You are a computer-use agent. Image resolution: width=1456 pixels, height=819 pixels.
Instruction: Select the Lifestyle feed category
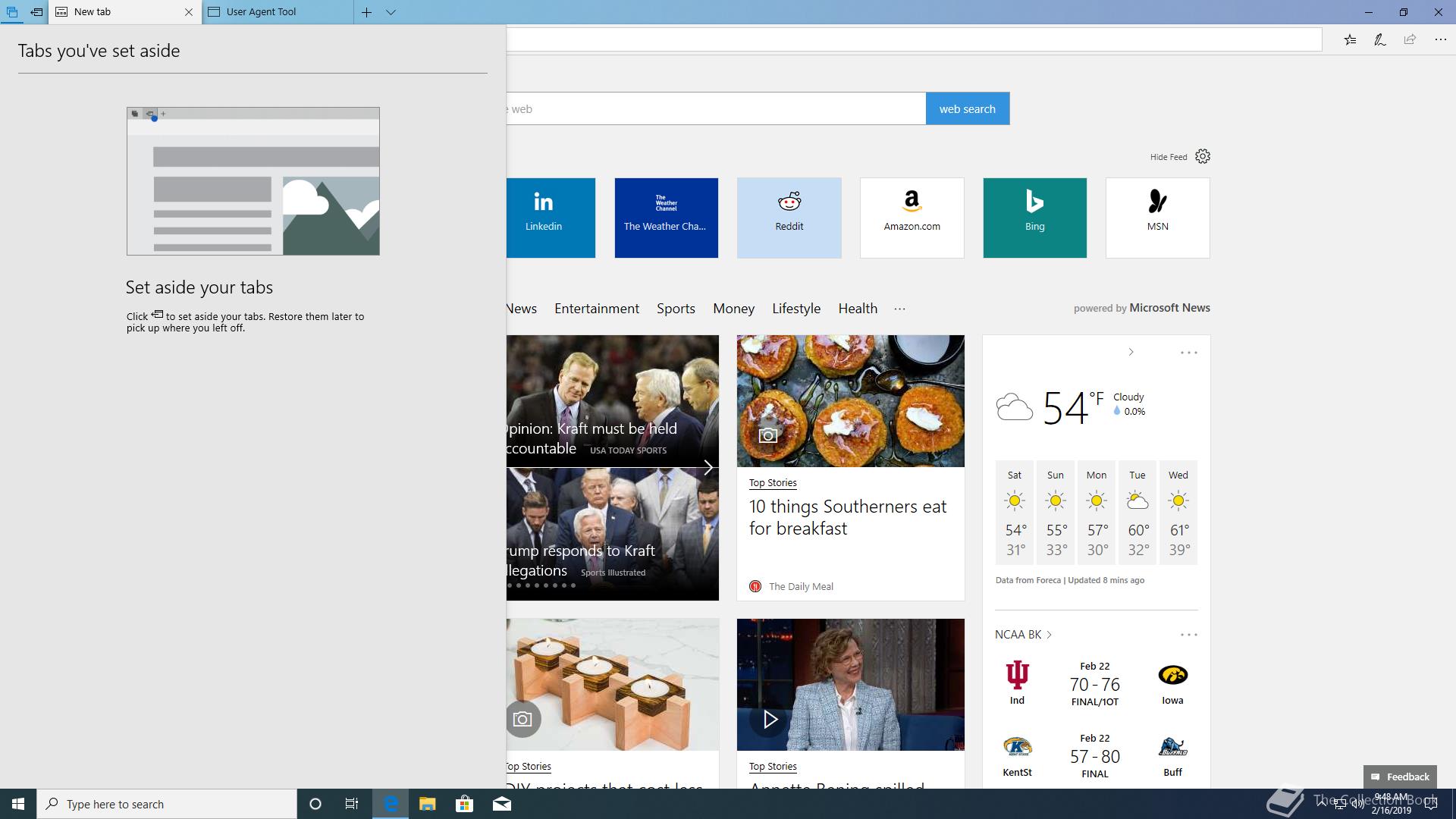click(796, 309)
